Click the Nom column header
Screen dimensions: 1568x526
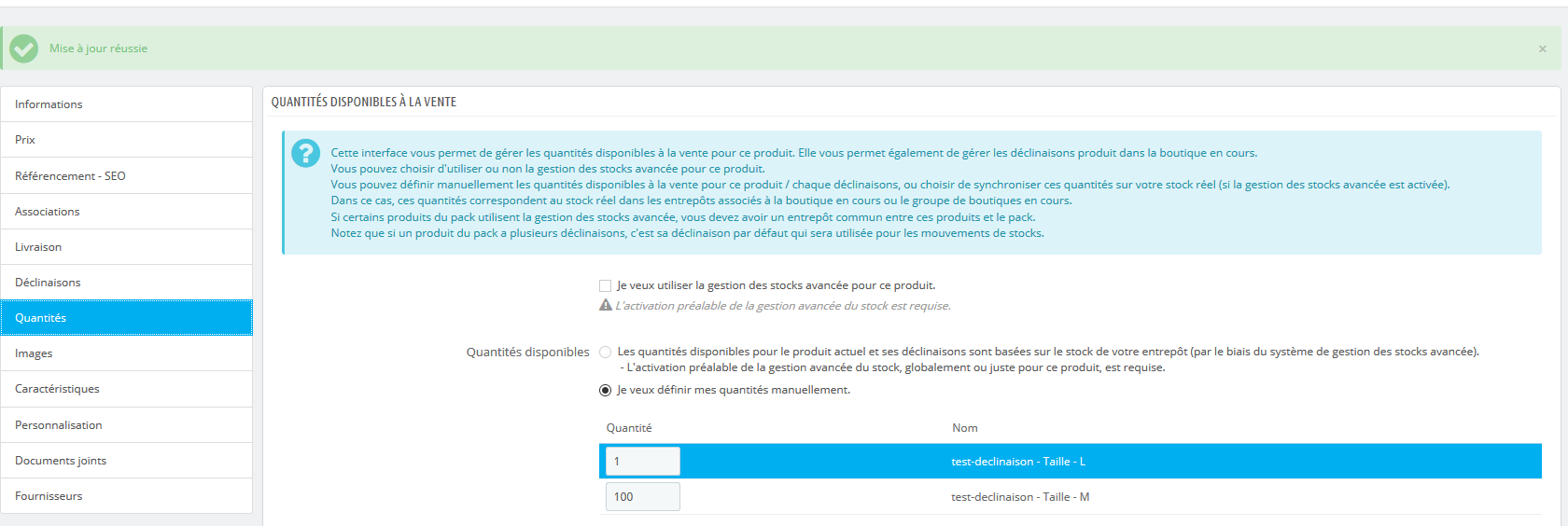[965, 428]
